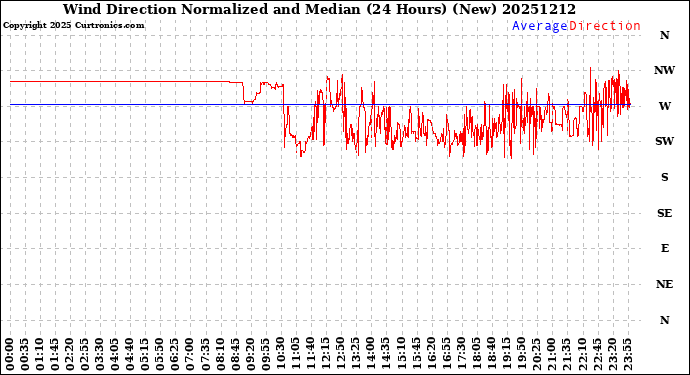This screenshot has width=690, height=375.
Task: Click the "SE" direction axis label
Action: 664,213
